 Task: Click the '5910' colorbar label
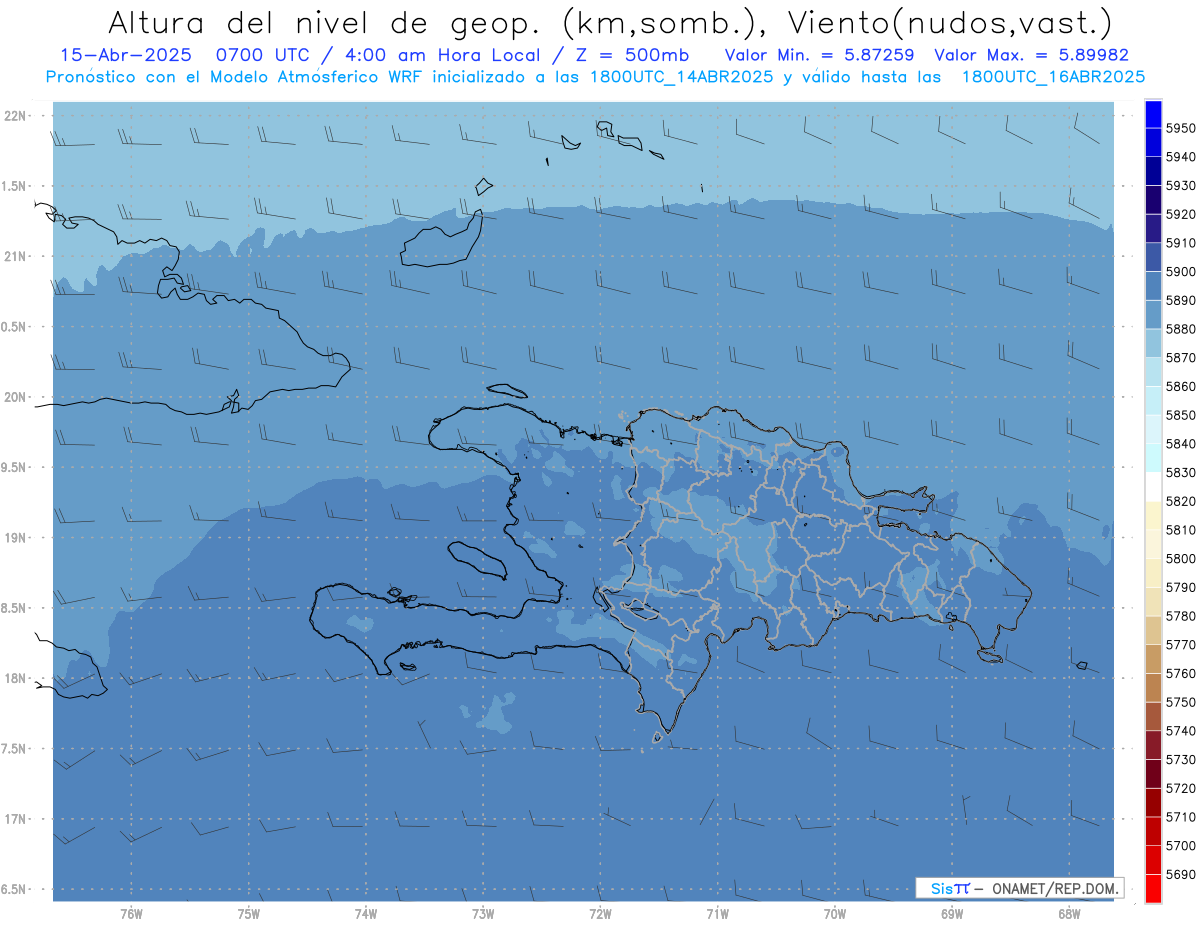[1180, 243]
